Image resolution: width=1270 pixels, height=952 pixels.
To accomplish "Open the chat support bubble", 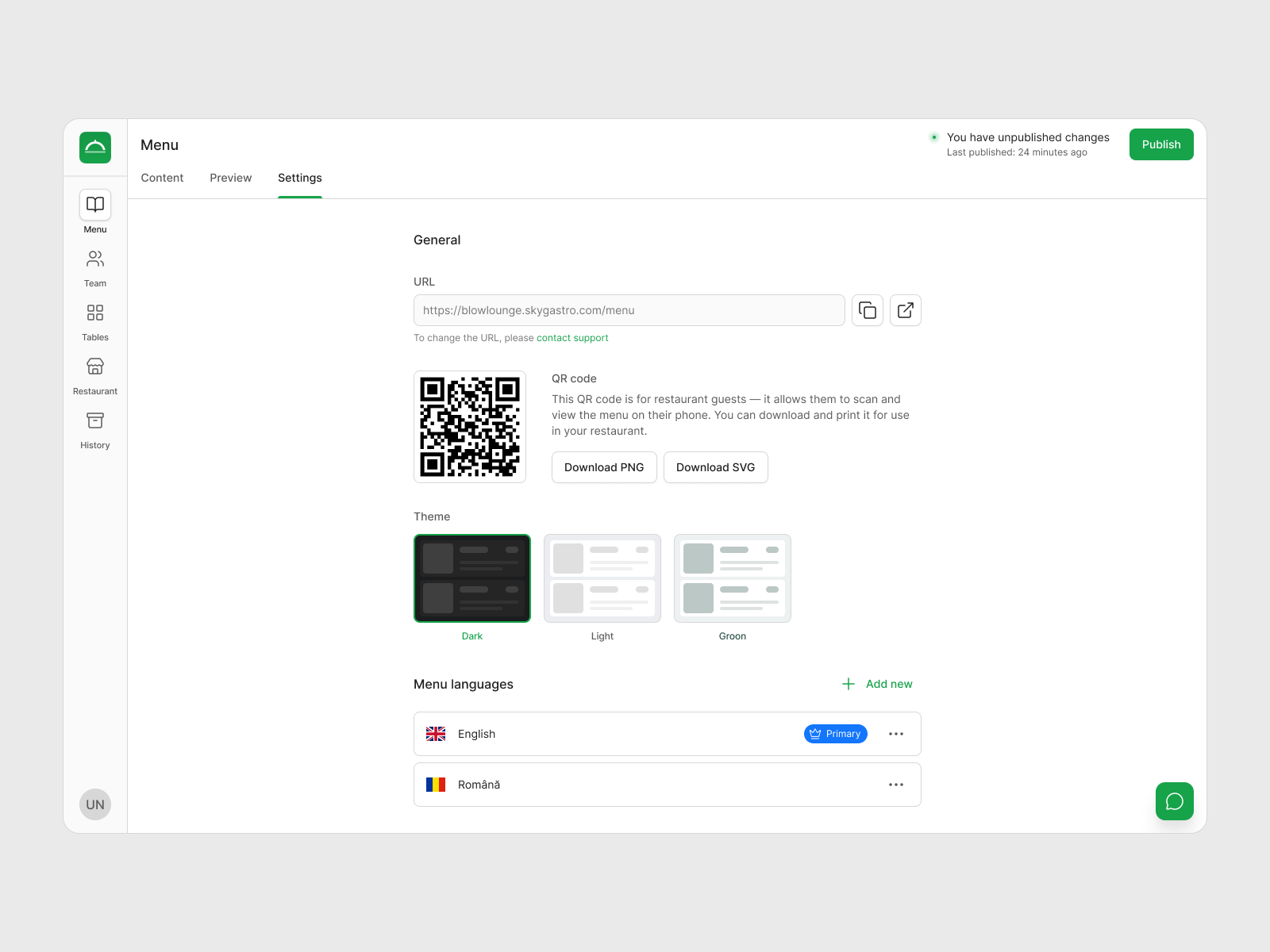I will [1175, 801].
